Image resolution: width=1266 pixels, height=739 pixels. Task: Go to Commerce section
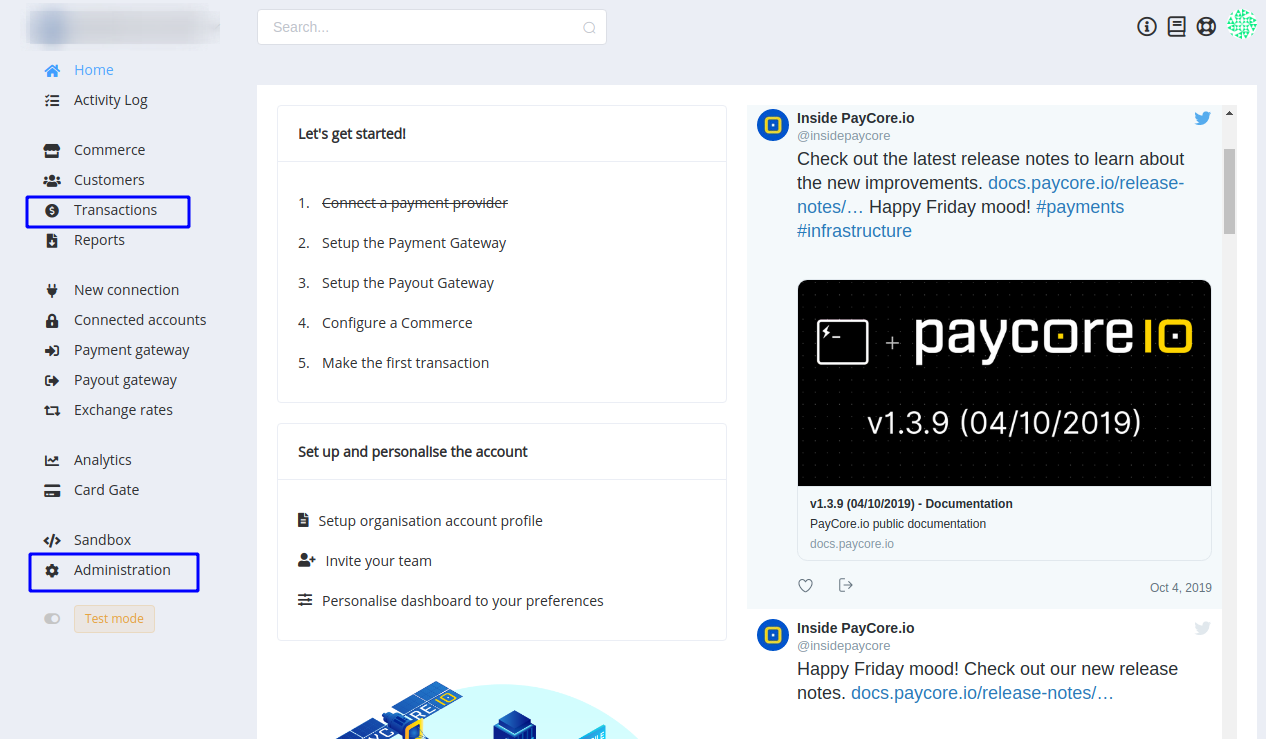pyautogui.click(x=110, y=150)
